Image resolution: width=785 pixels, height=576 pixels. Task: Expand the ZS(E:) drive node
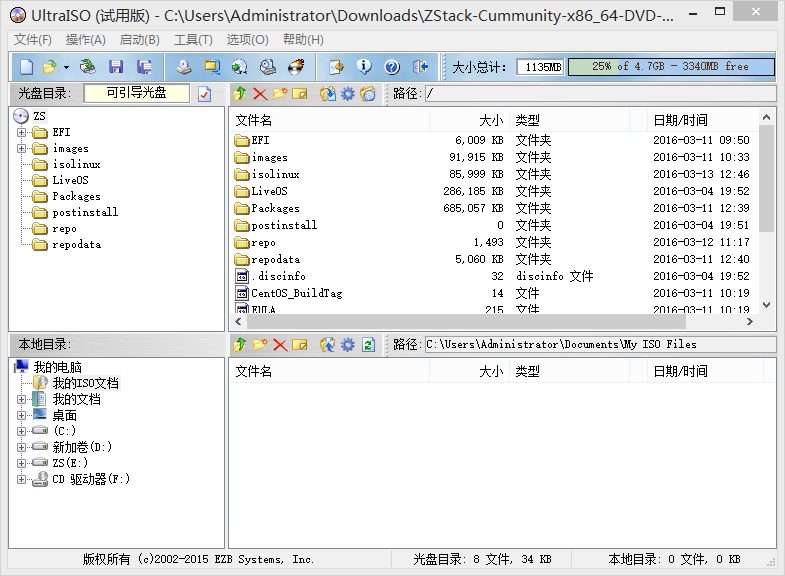coord(21,463)
